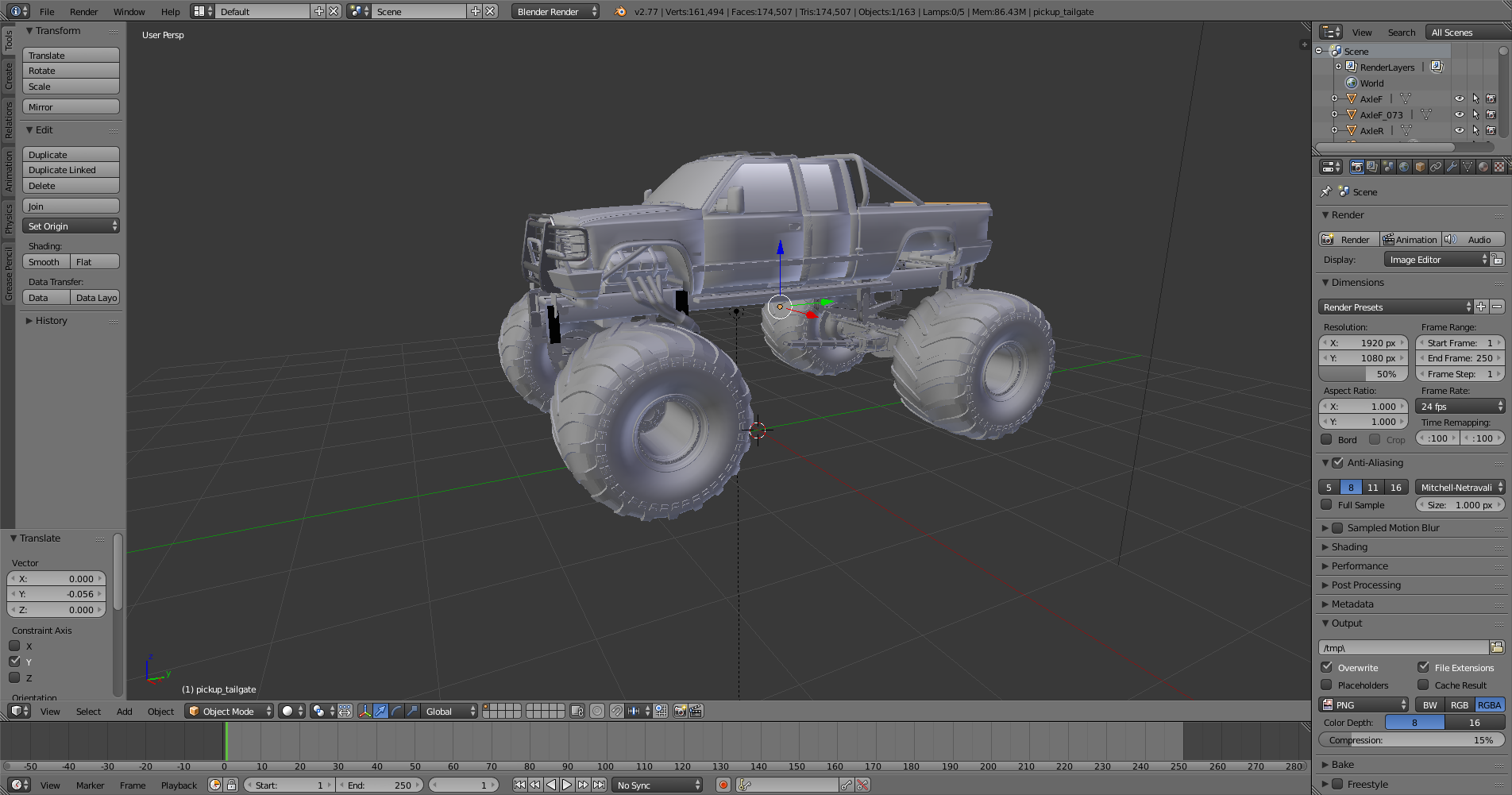Click the proportional editing icon
The height and width of the screenshot is (795, 1512).
coord(597,711)
